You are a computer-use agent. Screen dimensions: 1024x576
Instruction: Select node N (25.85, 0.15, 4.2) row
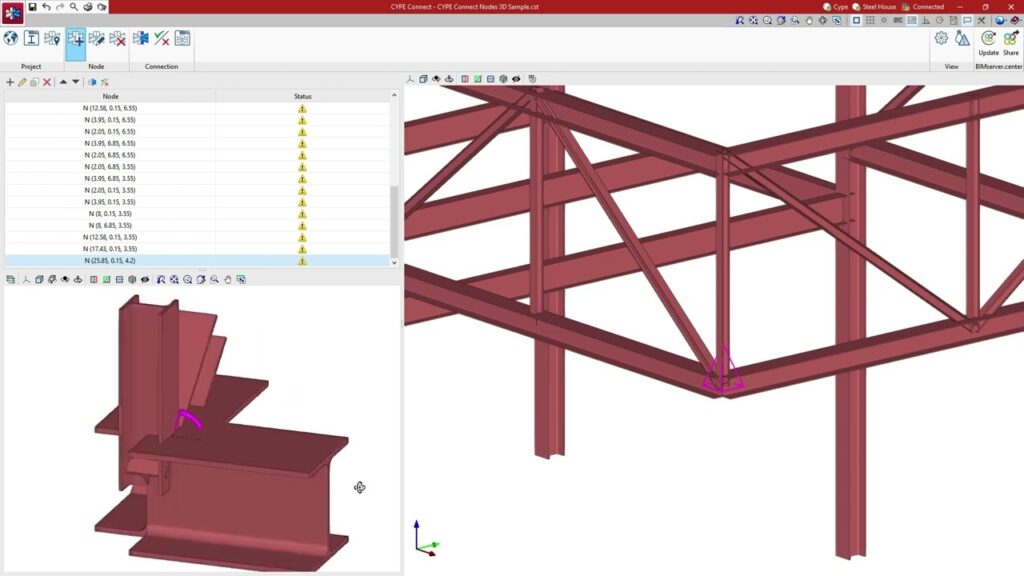click(110, 261)
